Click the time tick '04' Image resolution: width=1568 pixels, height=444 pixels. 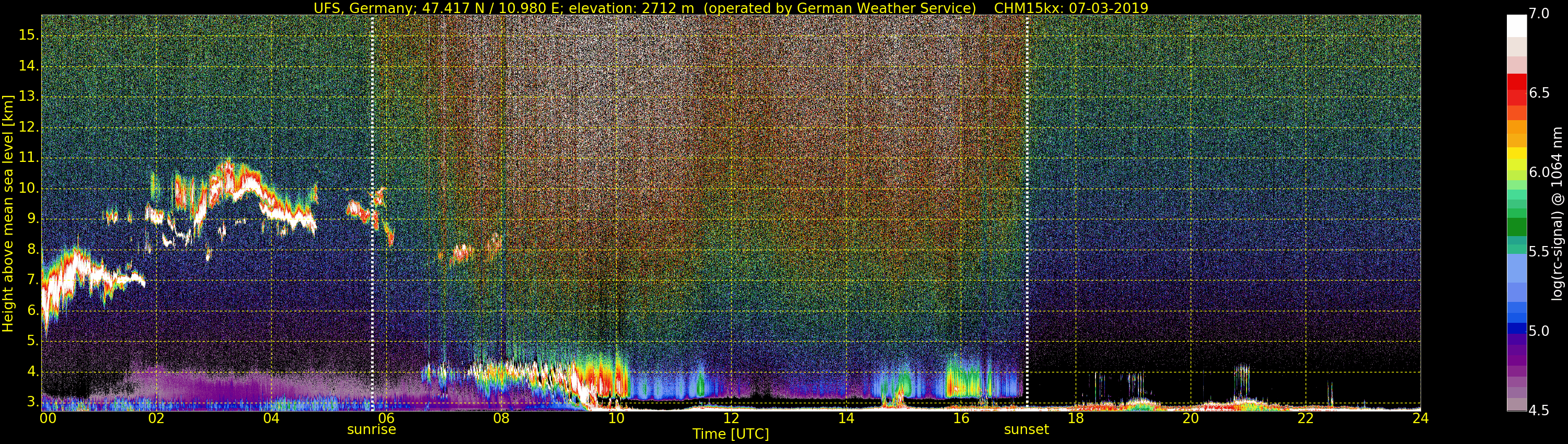[x=271, y=418]
